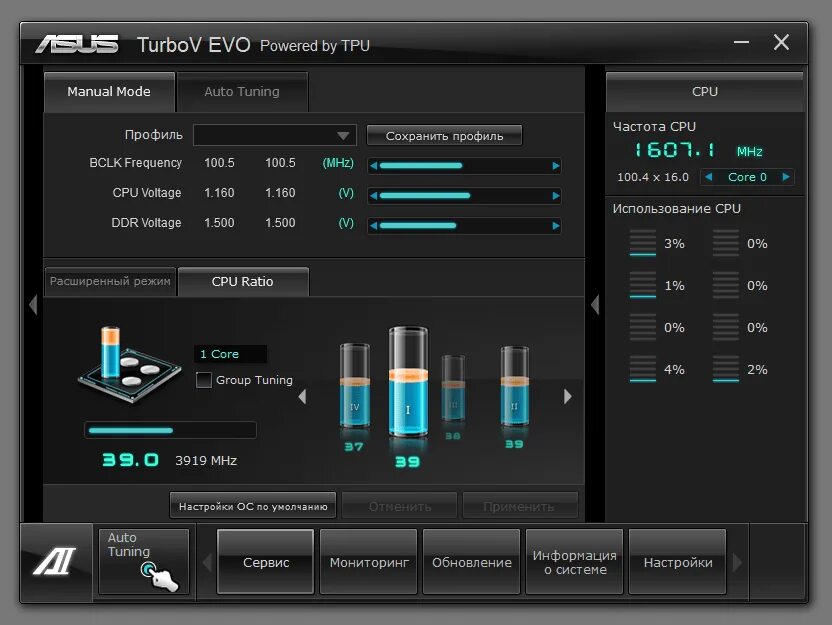Click the 4% CPU usage bar
Image resolution: width=832 pixels, height=625 pixels.
click(643, 369)
